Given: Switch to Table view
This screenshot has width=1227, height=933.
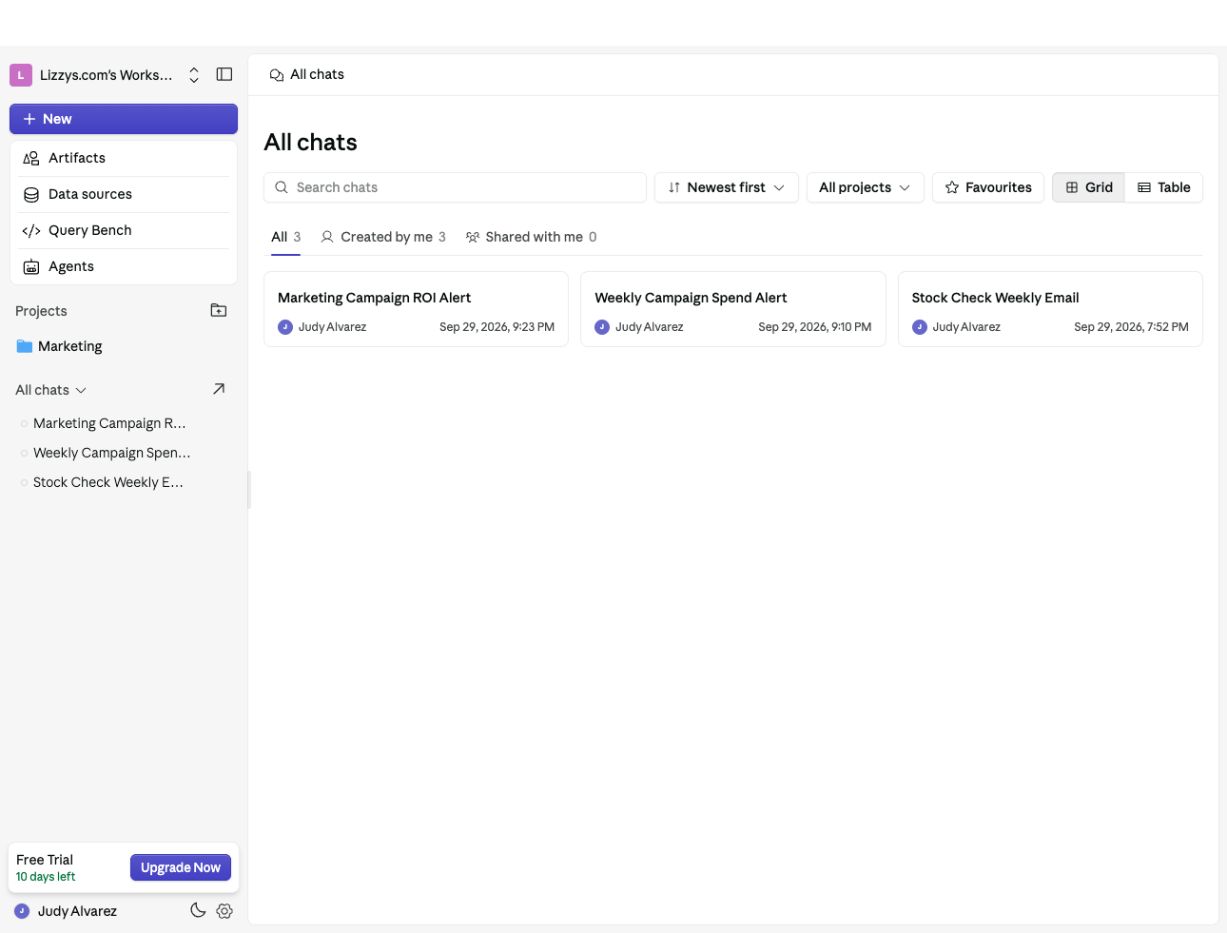Looking at the screenshot, I should [1164, 187].
